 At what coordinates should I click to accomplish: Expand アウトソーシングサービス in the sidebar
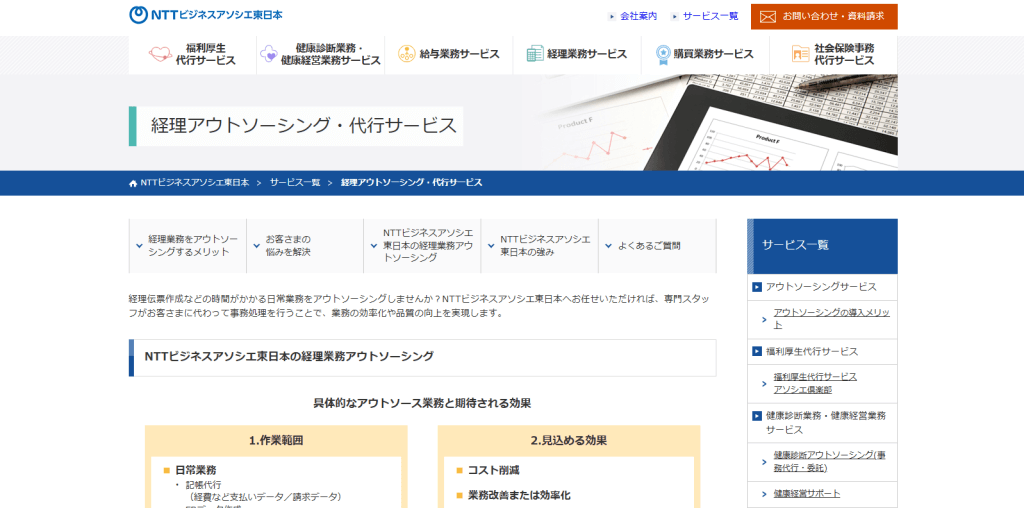click(x=820, y=287)
